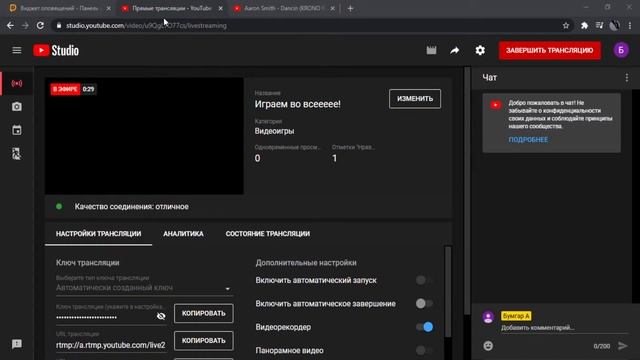Open stream settings gear icon
Viewport: 640px width, 360px height.
(480, 50)
